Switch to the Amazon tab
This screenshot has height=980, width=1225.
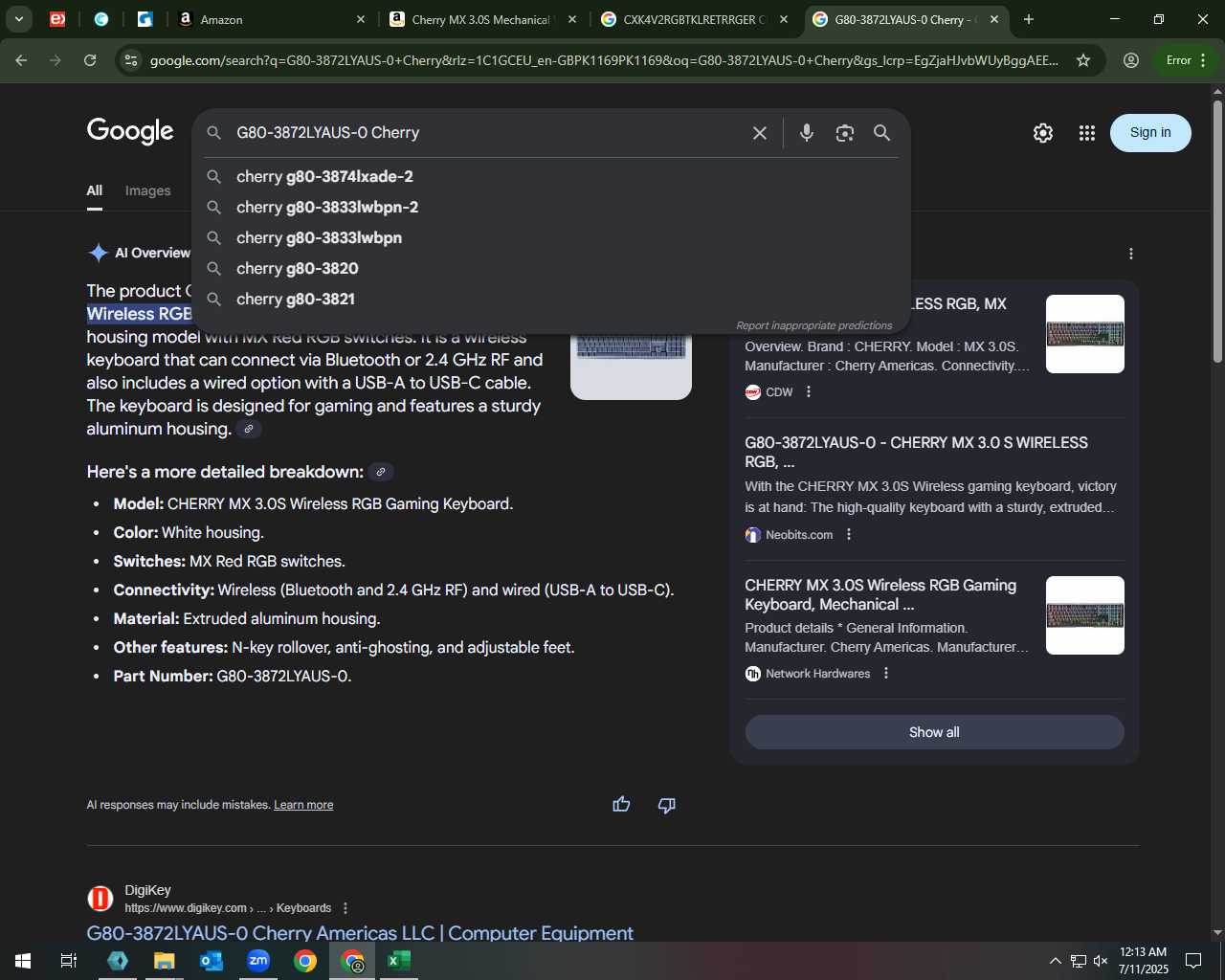(x=273, y=19)
